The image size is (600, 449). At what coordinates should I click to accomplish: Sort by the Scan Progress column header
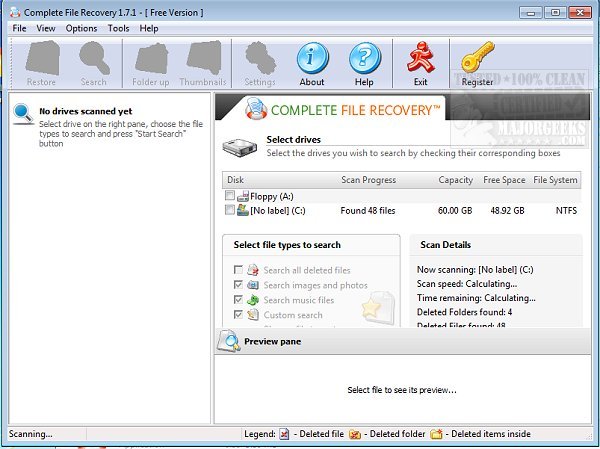coord(368,180)
